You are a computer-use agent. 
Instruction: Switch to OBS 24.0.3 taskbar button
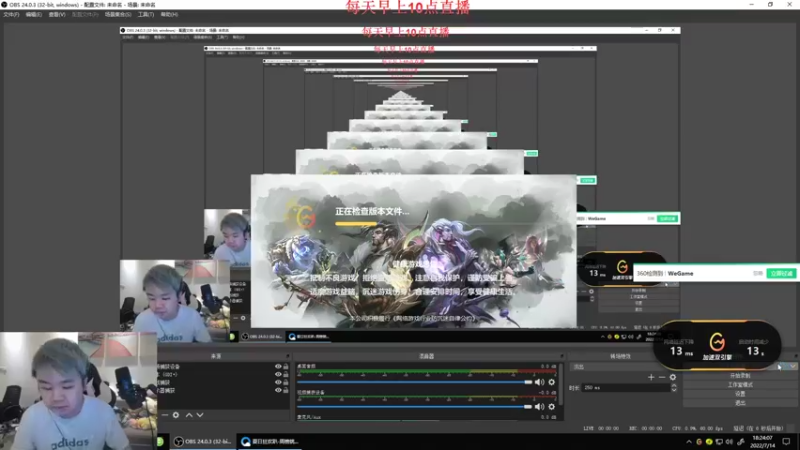click(203, 441)
